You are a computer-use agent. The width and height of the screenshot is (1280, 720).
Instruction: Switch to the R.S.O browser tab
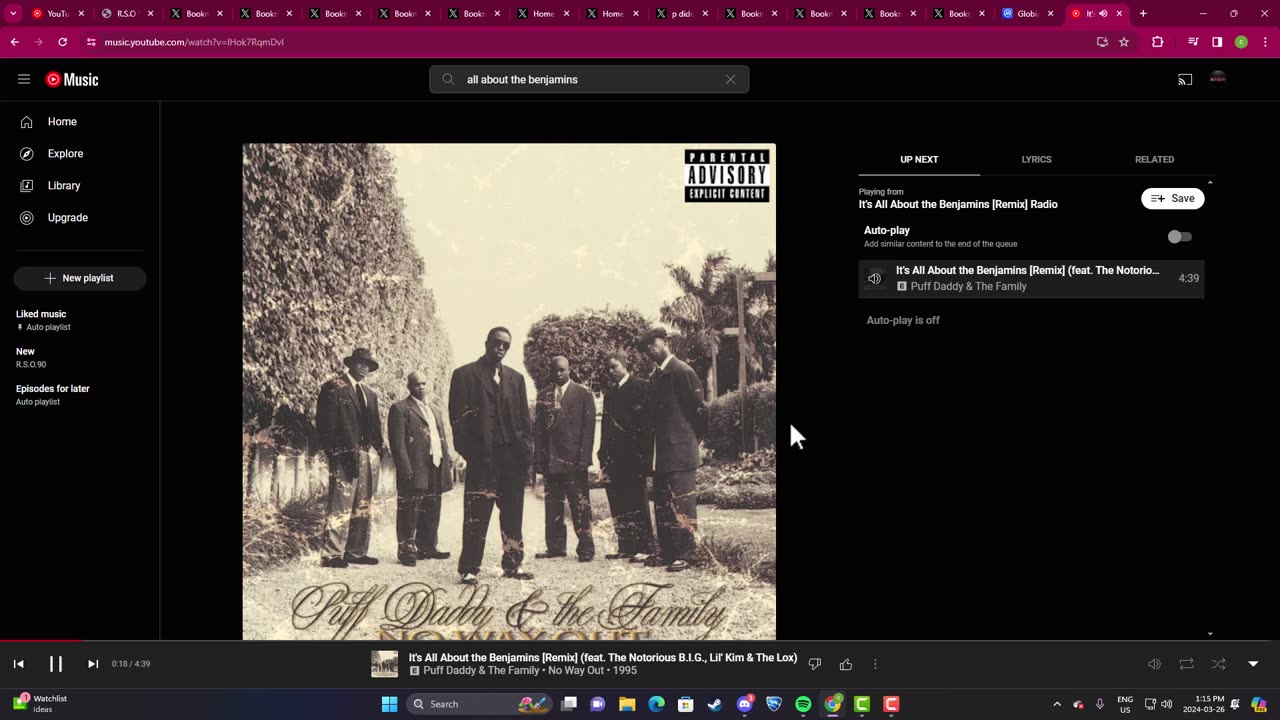pyautogui.click(x=127, y=14)
